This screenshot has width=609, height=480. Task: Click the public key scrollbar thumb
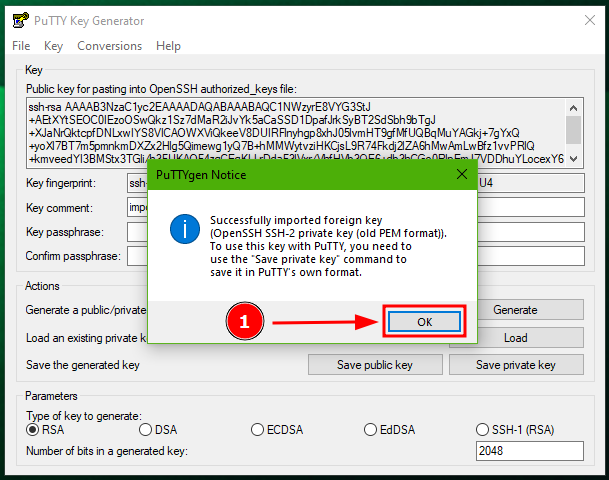pyautogui.click(x=573, y=130)
